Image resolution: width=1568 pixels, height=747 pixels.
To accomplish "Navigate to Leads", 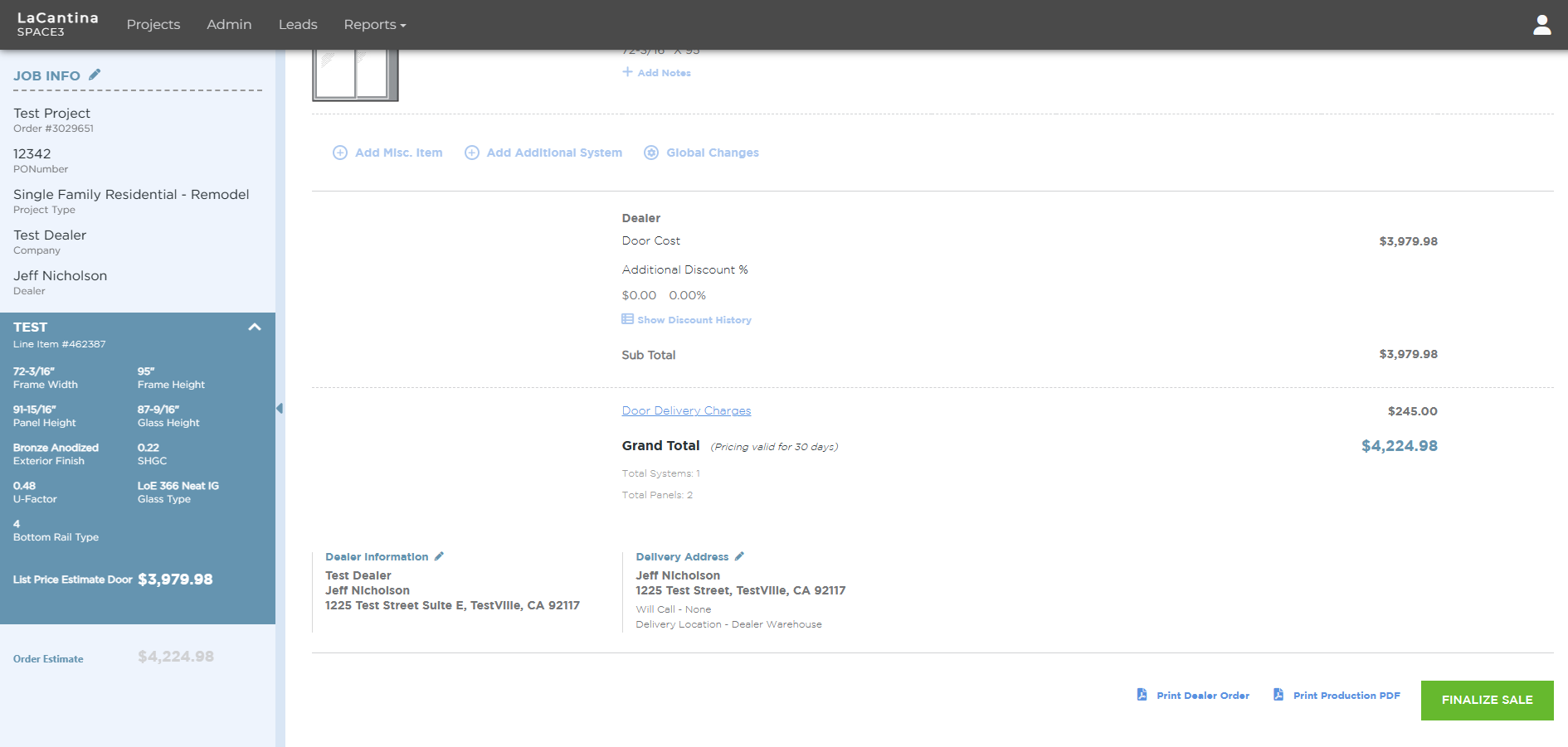I will point(298,25).
